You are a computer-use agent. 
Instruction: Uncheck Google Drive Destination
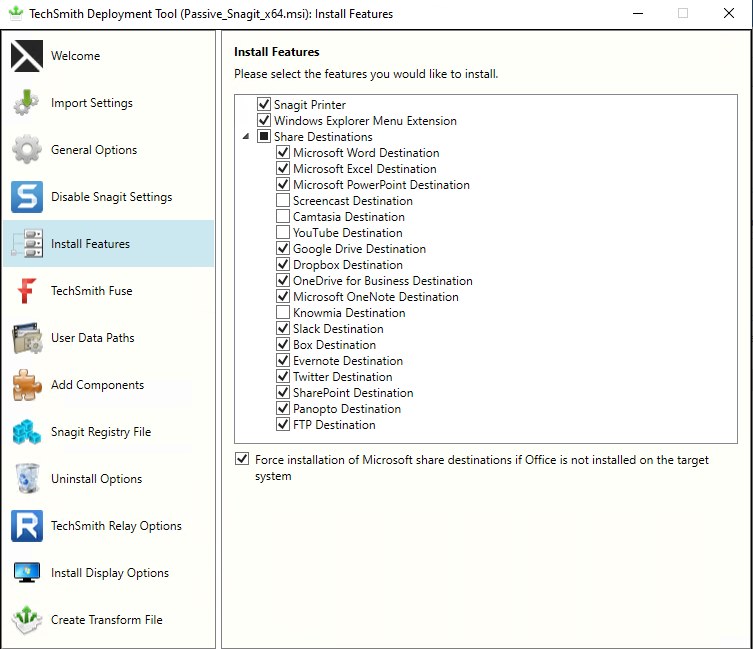point(283,248)
